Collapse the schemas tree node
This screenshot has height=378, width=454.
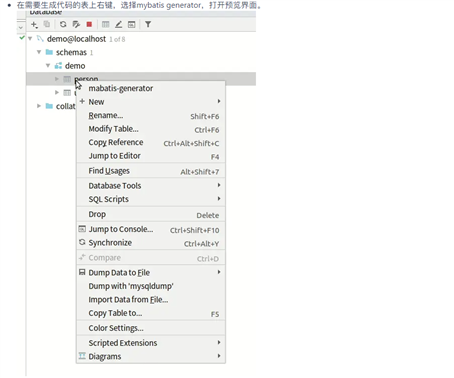pos(39,52)
